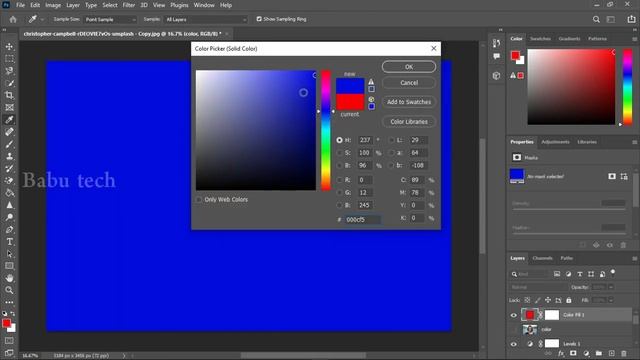Click OK in the Color Picker
The width and height of the screenshot is (640, 360).
point(409,67)
